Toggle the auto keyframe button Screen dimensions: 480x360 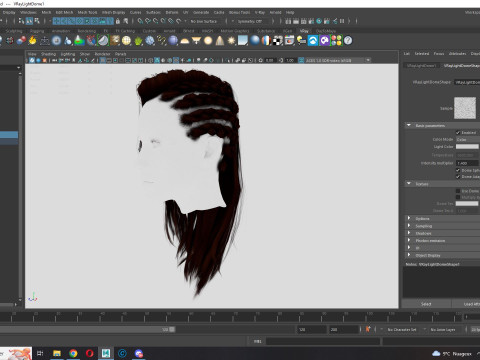point(368,329)
